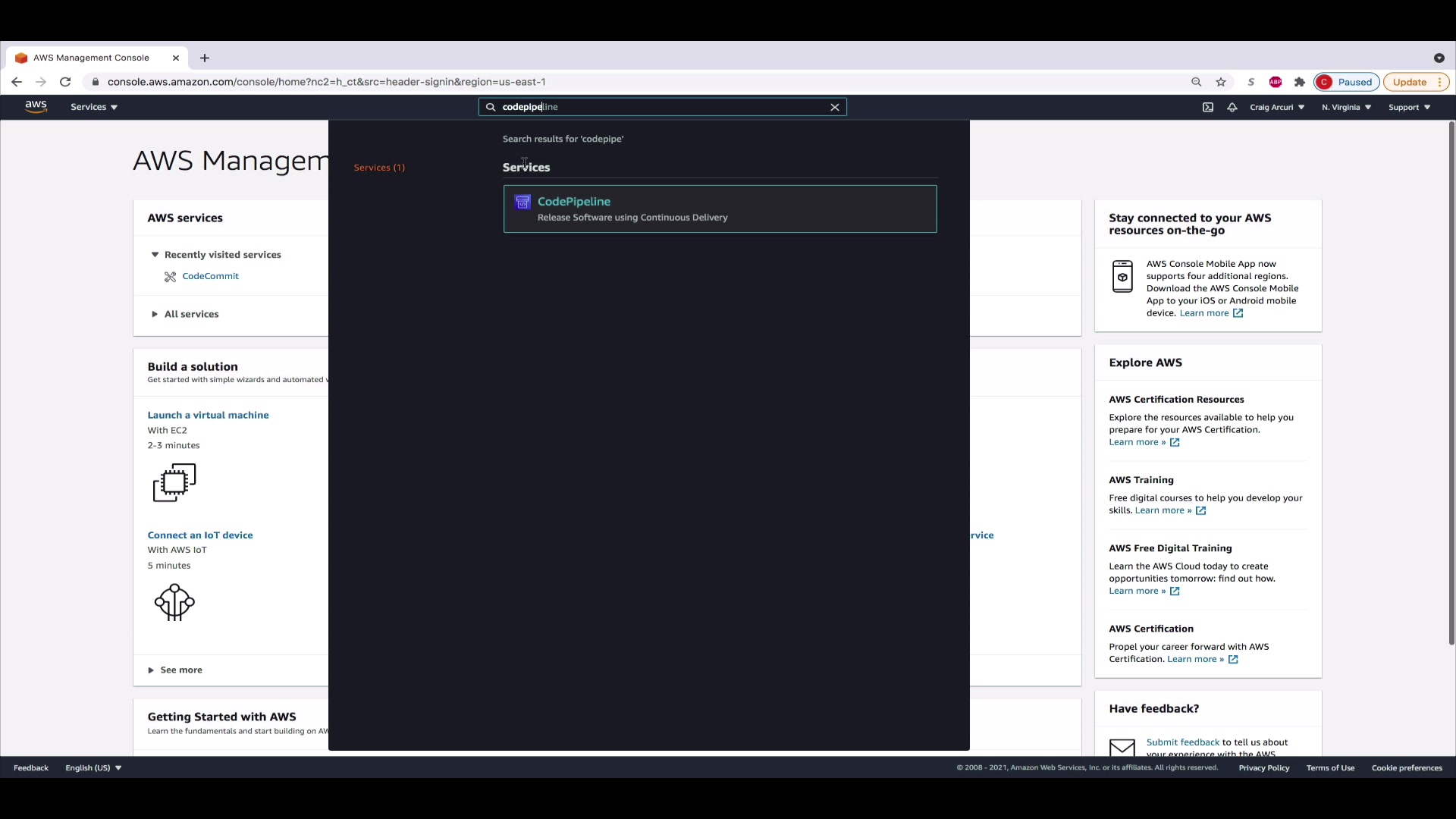The image size is (1456, 819).
Task: Open the Support menu
Action: coord(1409,107)
